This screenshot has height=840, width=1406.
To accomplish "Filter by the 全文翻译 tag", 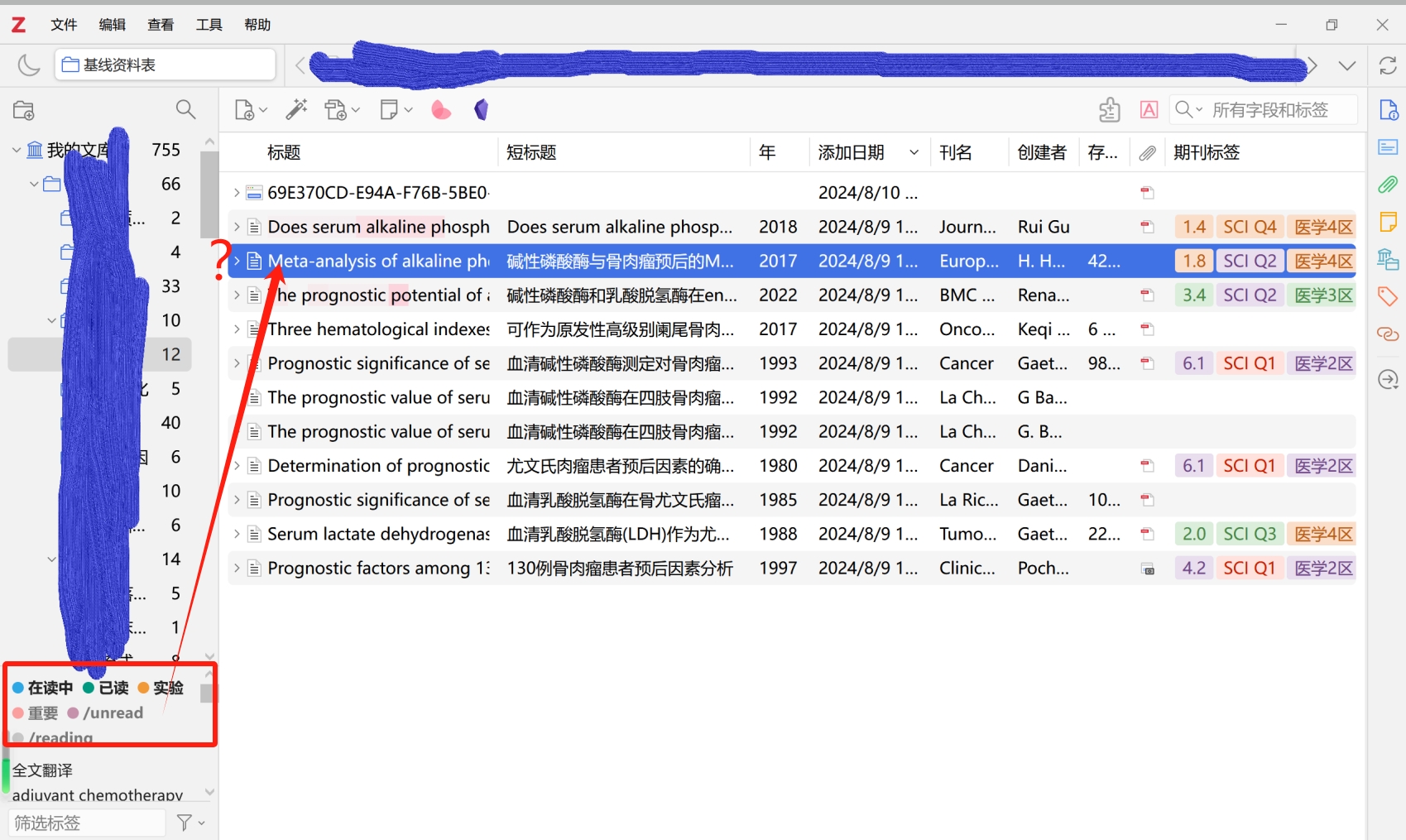I will [43, 770].
